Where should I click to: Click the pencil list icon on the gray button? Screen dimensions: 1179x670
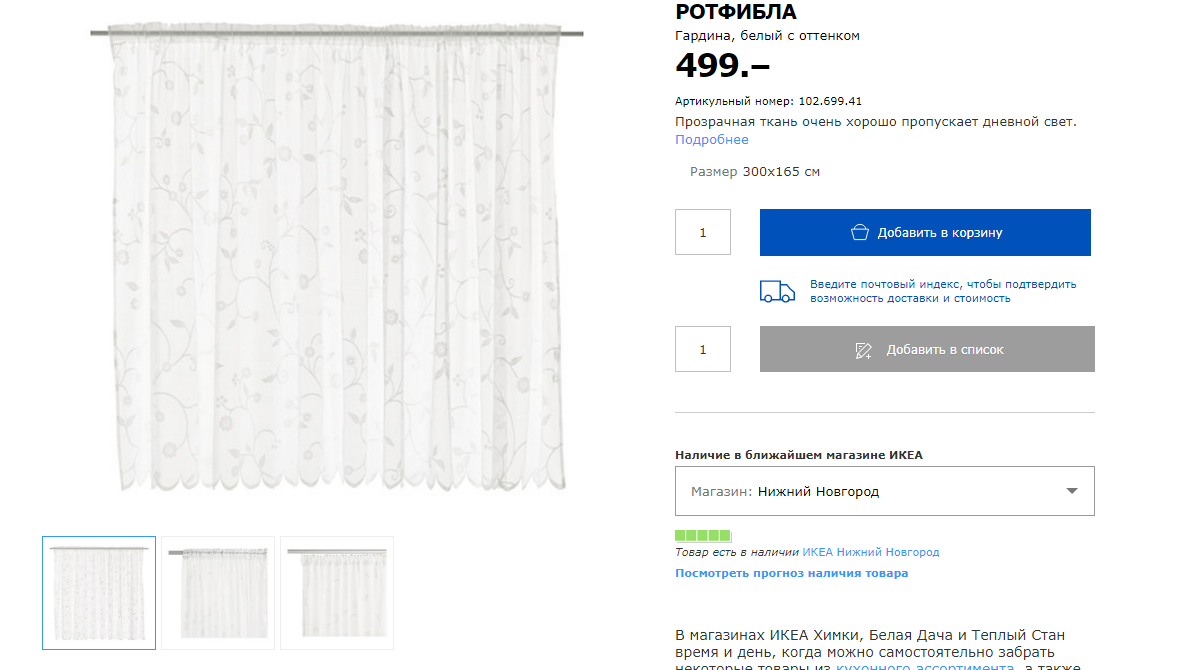click(x=863, y=350)
